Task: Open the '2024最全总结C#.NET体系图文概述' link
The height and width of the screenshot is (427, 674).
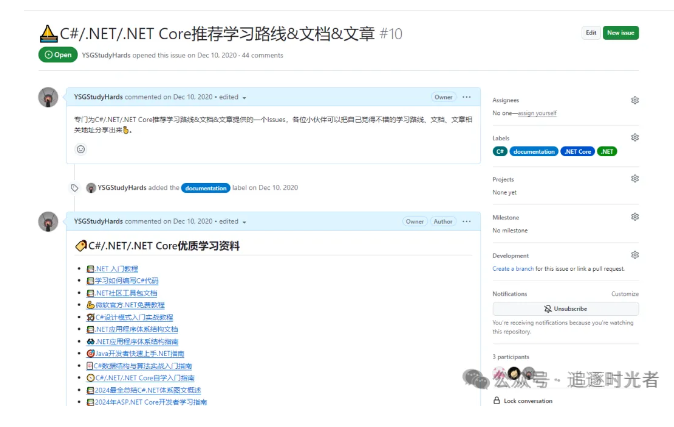Action: [144, 390]
